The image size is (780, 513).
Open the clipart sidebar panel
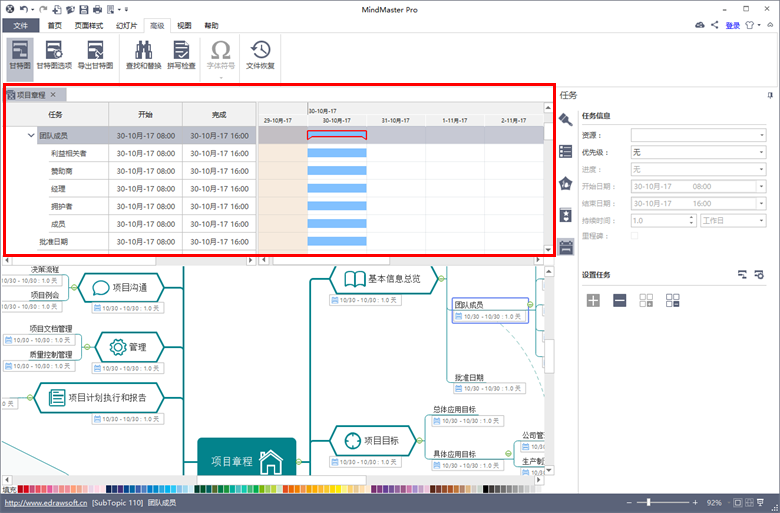click(x=566, y=215)
